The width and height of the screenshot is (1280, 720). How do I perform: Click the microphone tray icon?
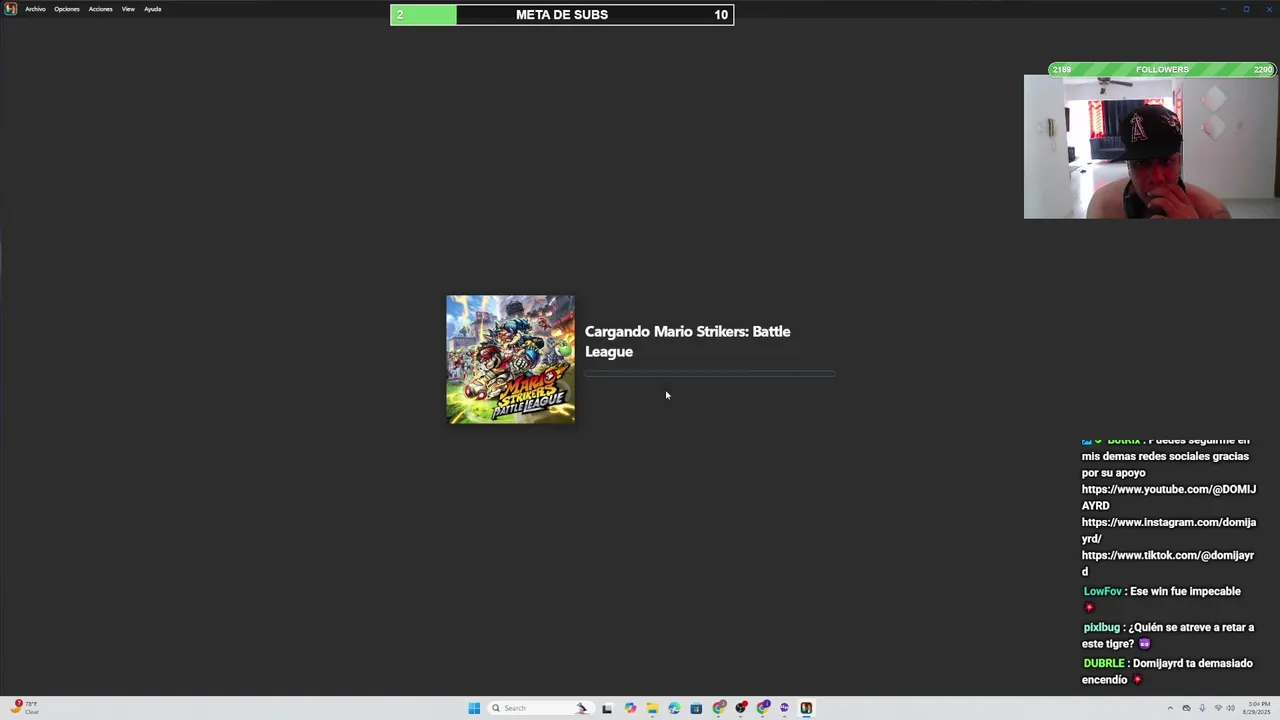tap(1202, 708)
